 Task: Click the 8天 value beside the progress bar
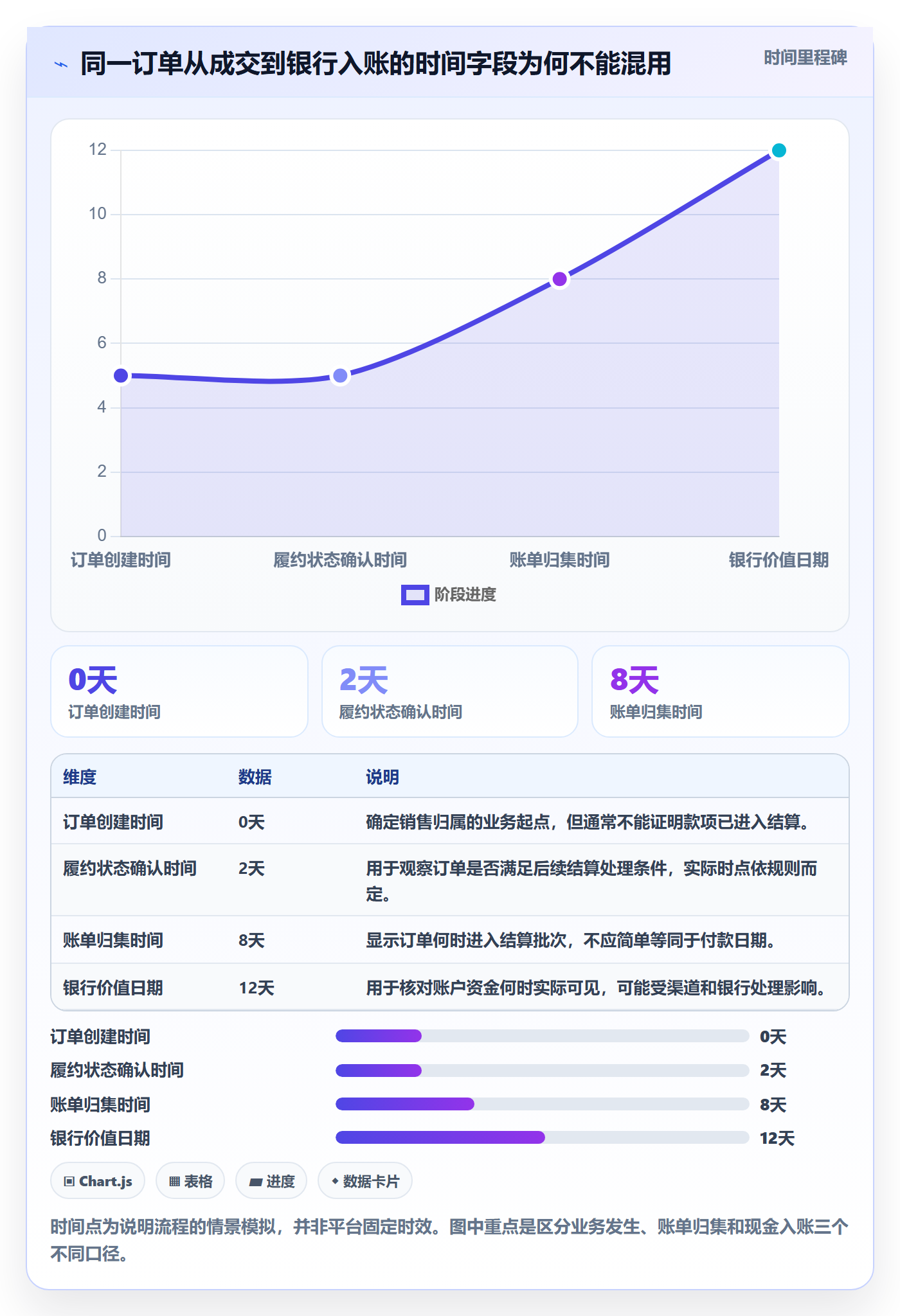point(773,1105)
